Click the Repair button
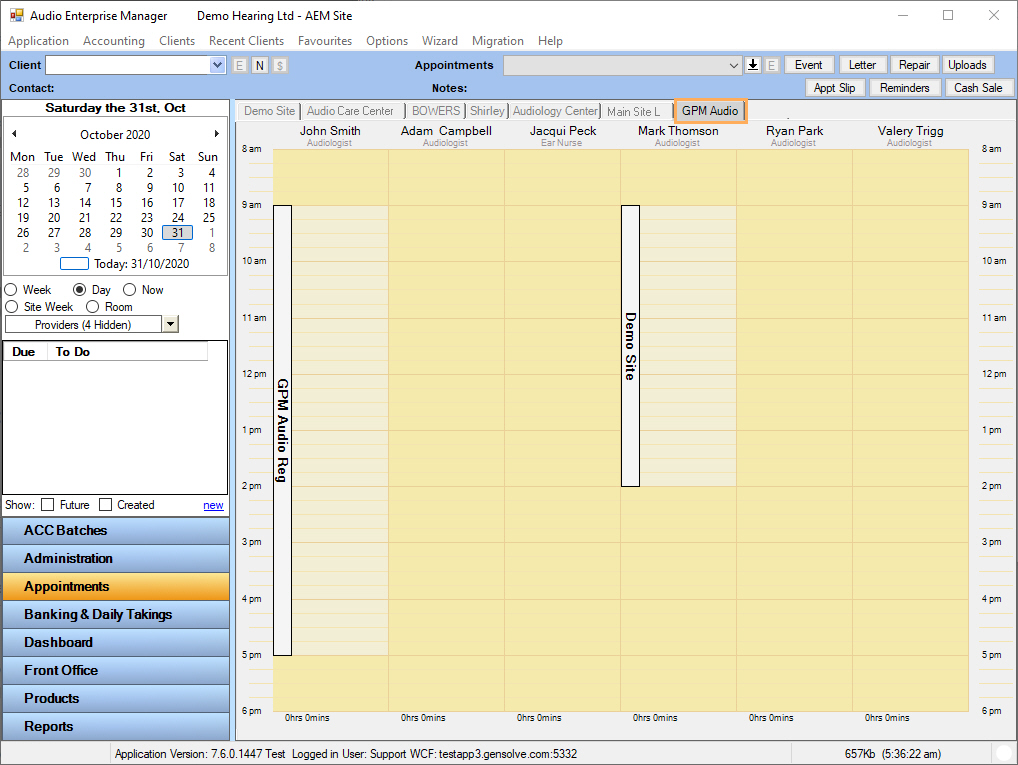This screenshot has height=765, width=1018. point(914,65)
